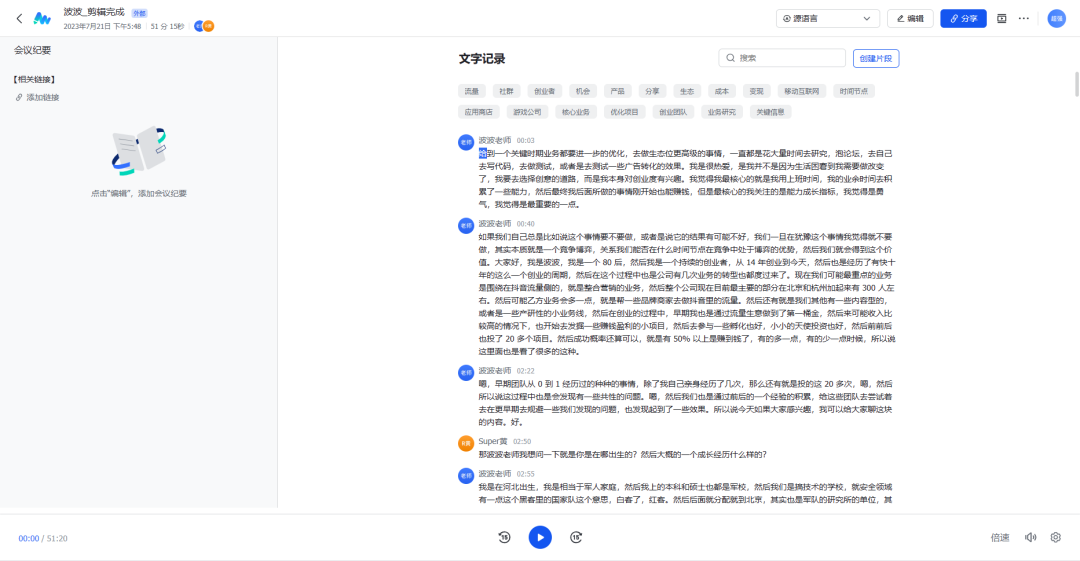Select the 业务研究 keyword tag

point(721,112)
